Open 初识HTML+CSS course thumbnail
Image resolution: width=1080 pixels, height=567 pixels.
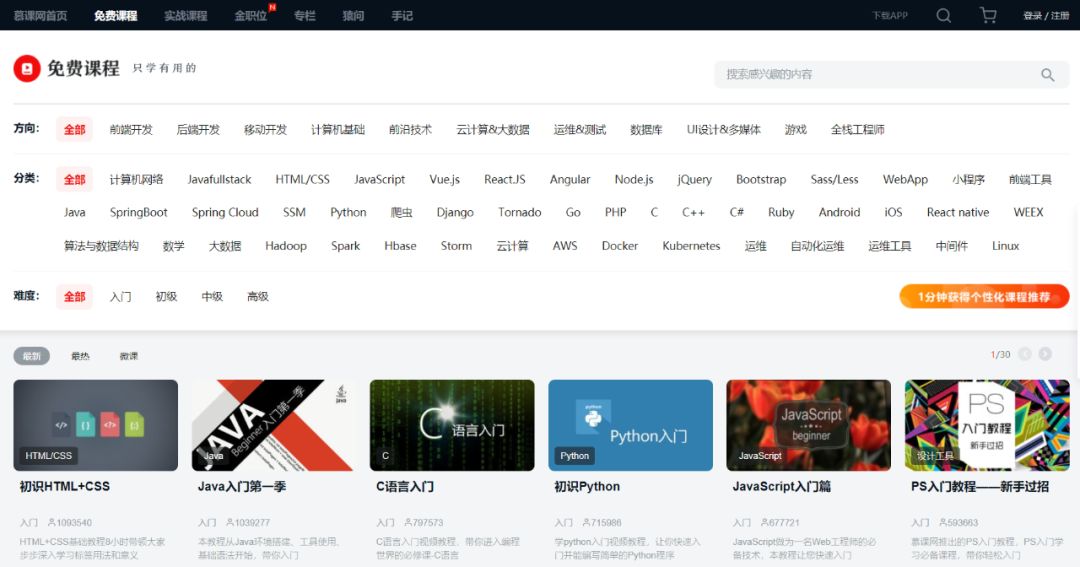(x=96, y=425)
